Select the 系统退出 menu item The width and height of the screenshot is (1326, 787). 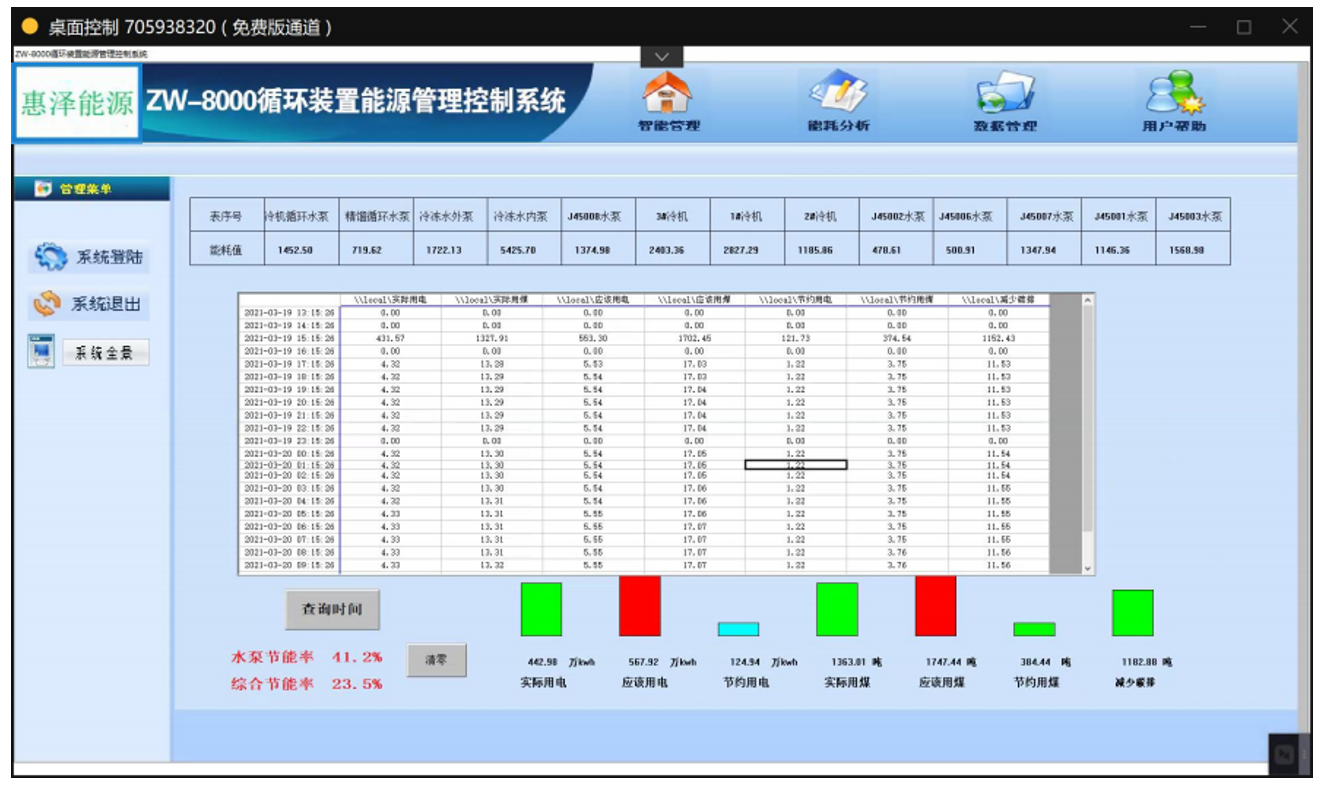pyautogui.click(x=105, y=304)
